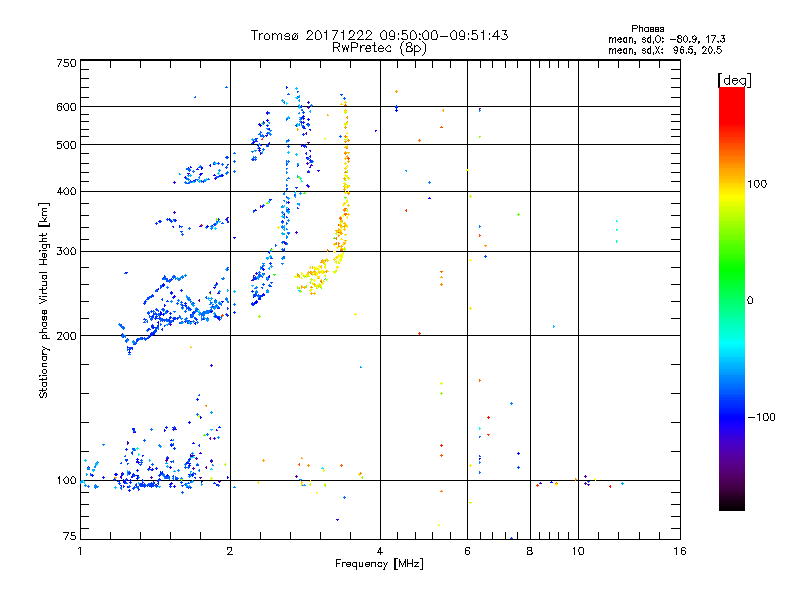Click the colorbar '100' tick label
Viewport: 800px width, 600px height.
pos(757,184)
